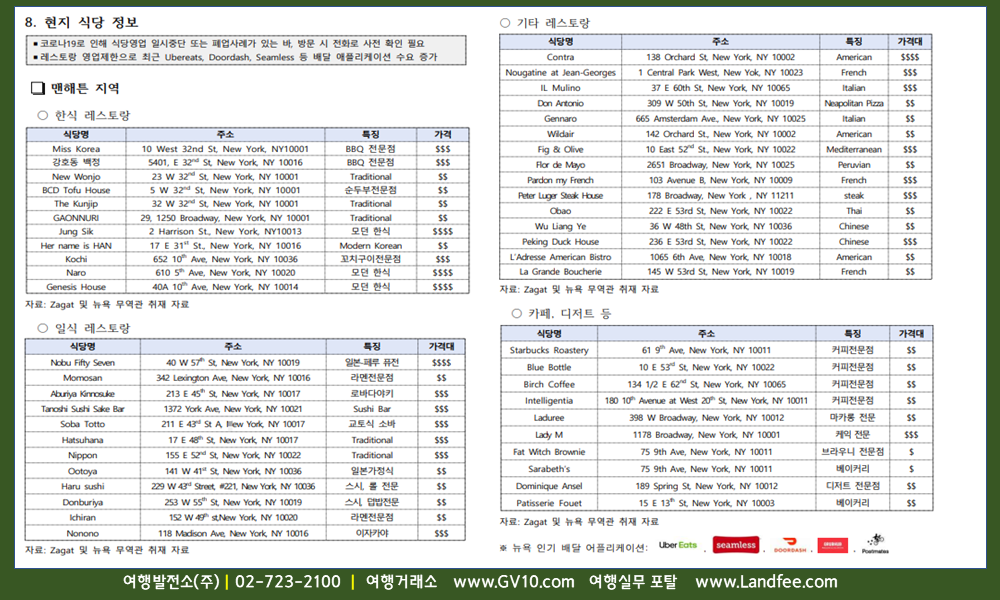Click the red Seamless logo
The width and height of the screenshot is (1000, 600).
click(x=735, y=545)
